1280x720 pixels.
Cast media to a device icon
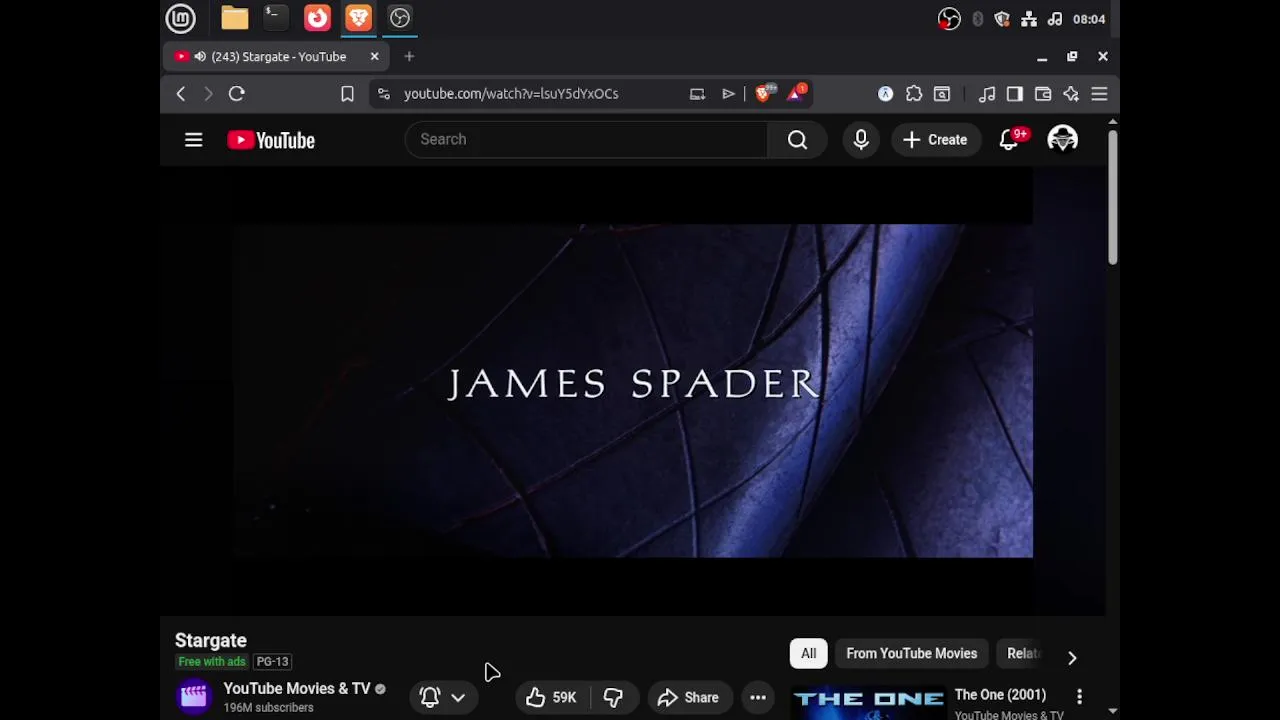point(697,94)
